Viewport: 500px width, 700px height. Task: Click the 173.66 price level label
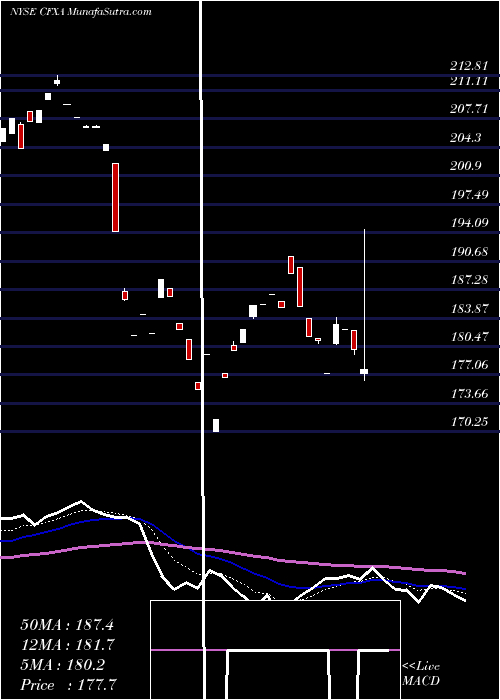(x=469, y=394)
